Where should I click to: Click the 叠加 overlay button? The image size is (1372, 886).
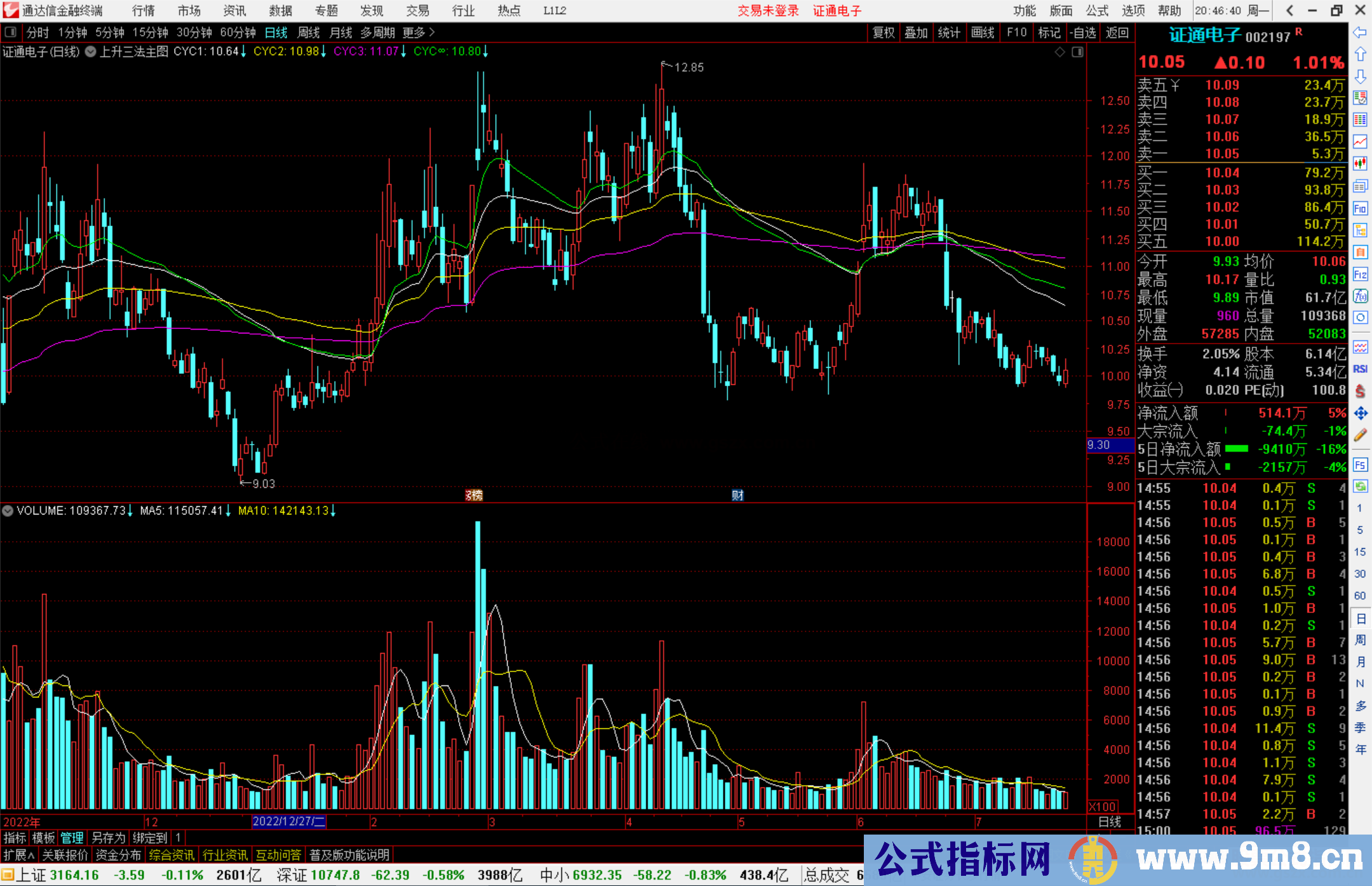[917, 32]
